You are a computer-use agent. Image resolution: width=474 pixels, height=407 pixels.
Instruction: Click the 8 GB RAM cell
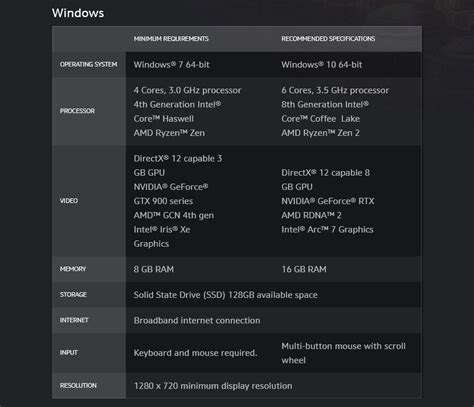tap(154, 269)
